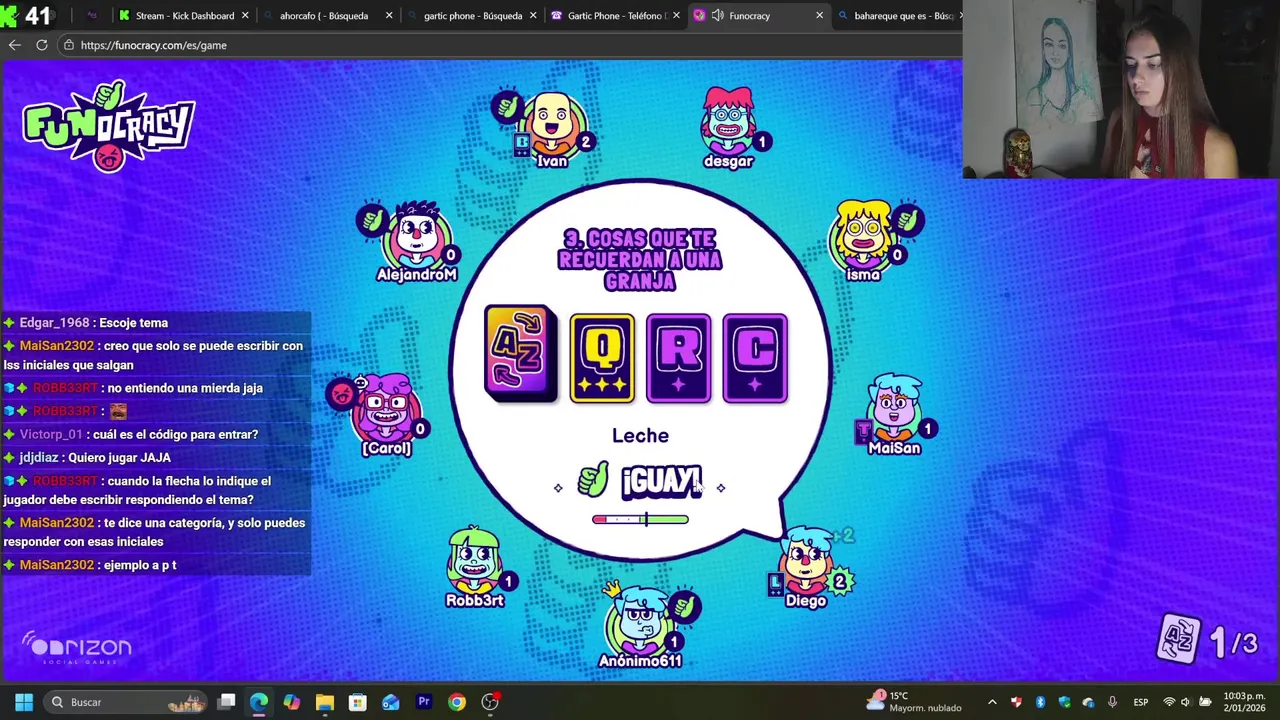Screen dimensions: 1280x720
Task: Click the red-to-green rating slider bar
Action: point(640,519)
